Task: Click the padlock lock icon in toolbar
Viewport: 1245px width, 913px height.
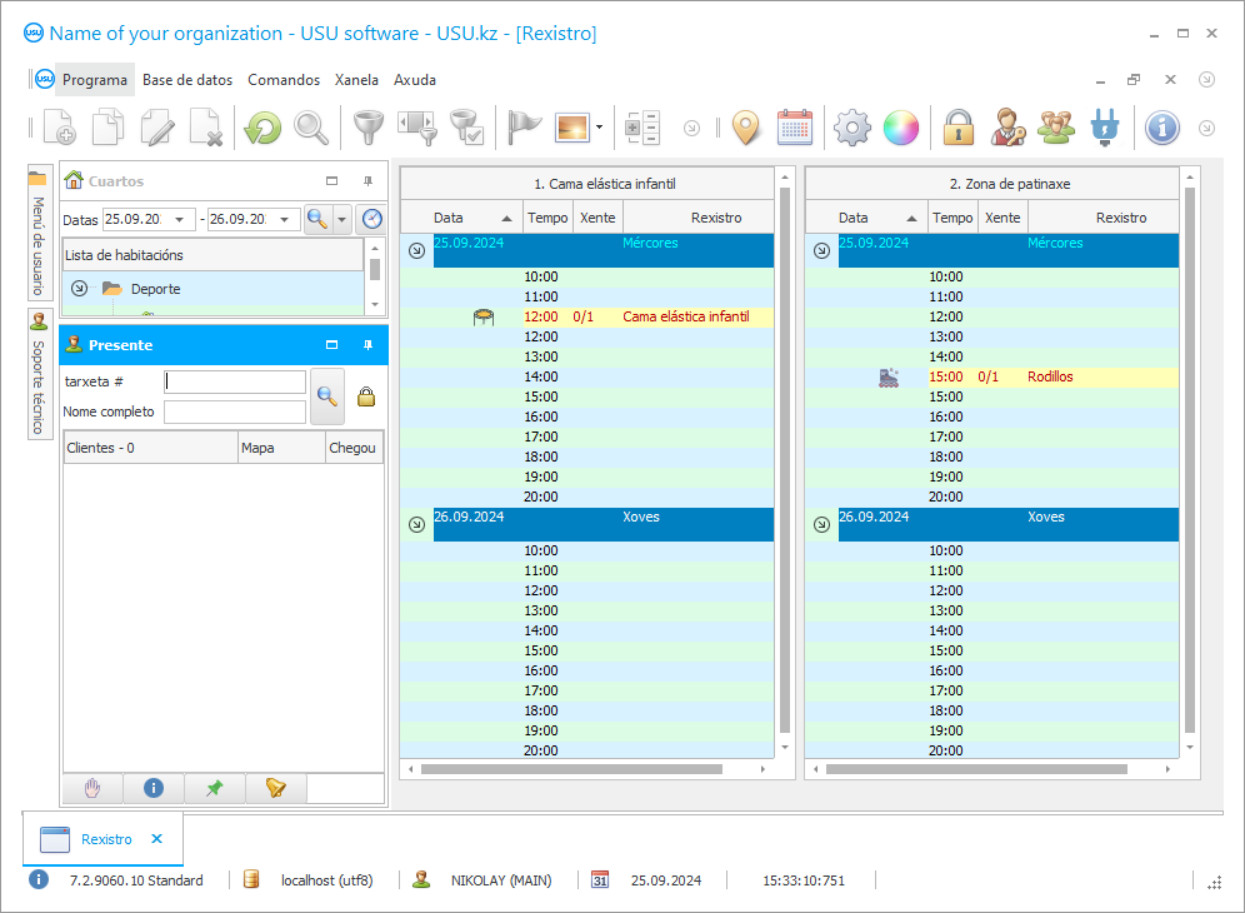Action: tap(958, 128)
